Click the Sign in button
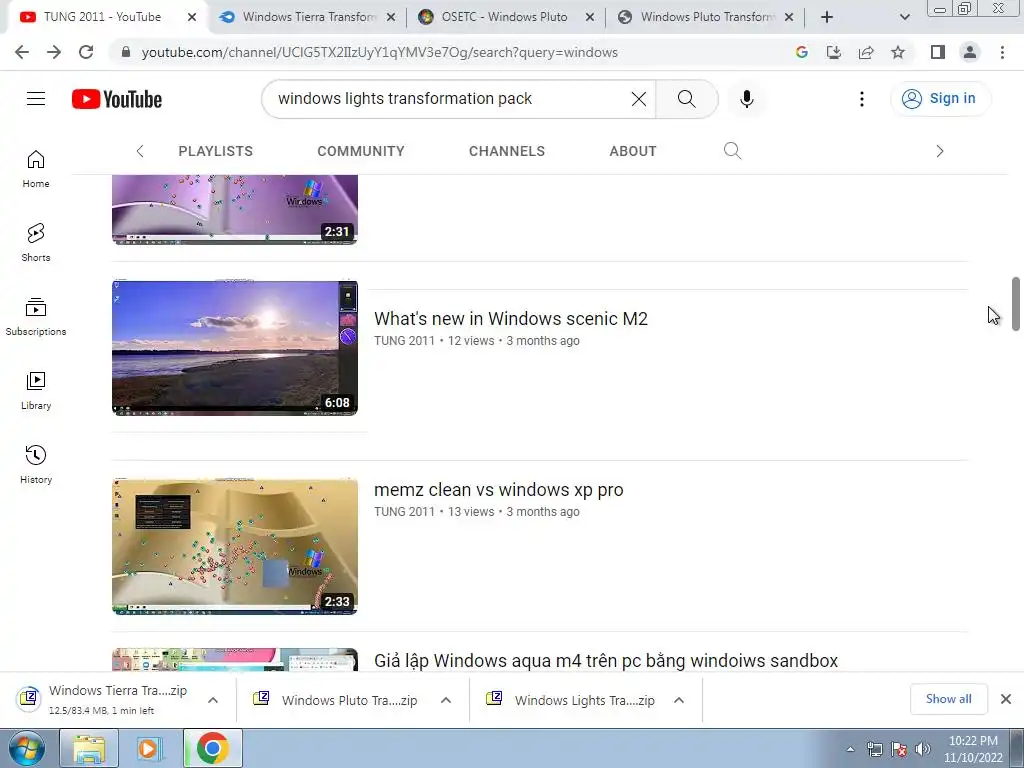This screenshot has width=1024, height=768. [x=940, y=99]
